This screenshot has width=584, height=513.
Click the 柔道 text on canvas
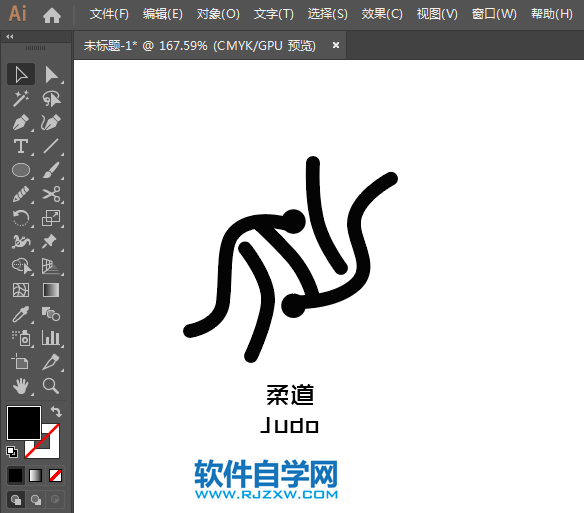290,395
